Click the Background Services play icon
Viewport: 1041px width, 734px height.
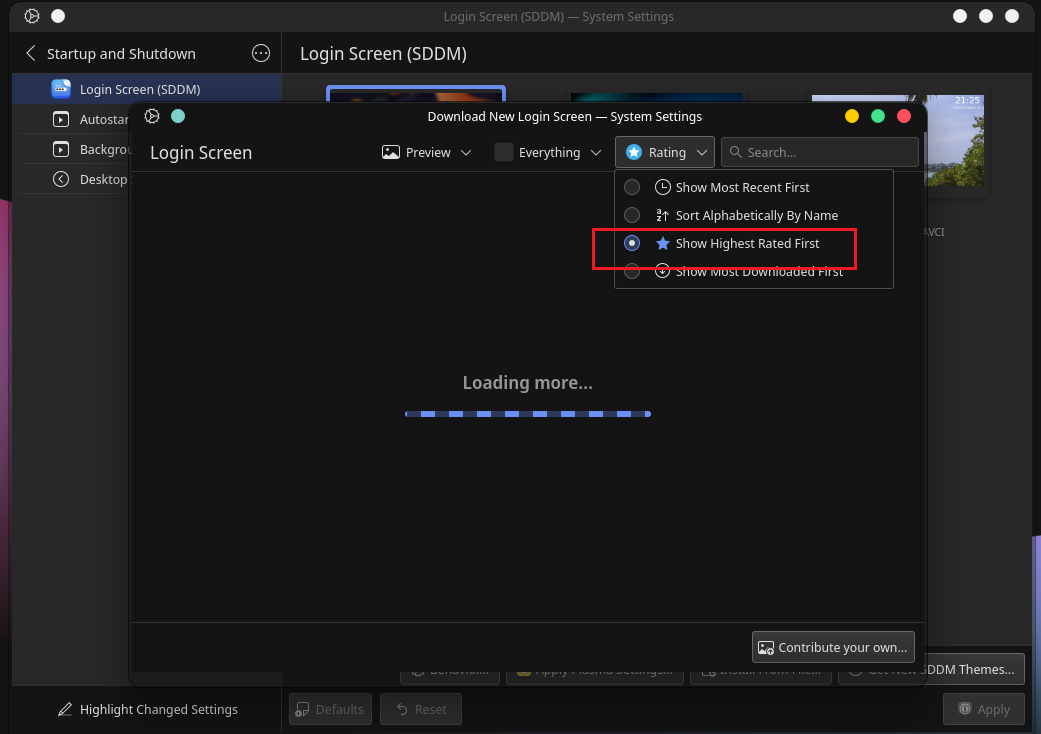(x=60, y=149)
